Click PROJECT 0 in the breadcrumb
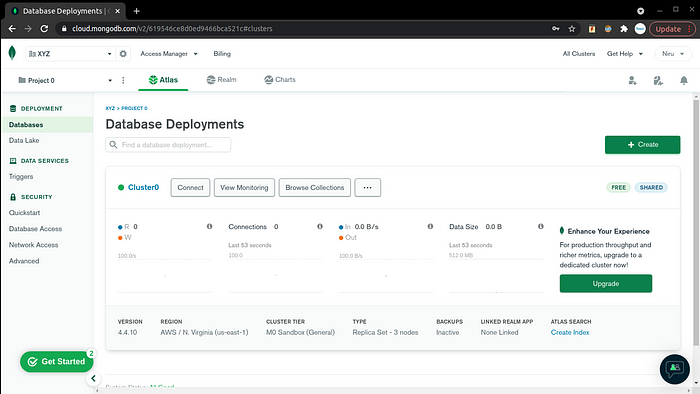 (134, 108)
